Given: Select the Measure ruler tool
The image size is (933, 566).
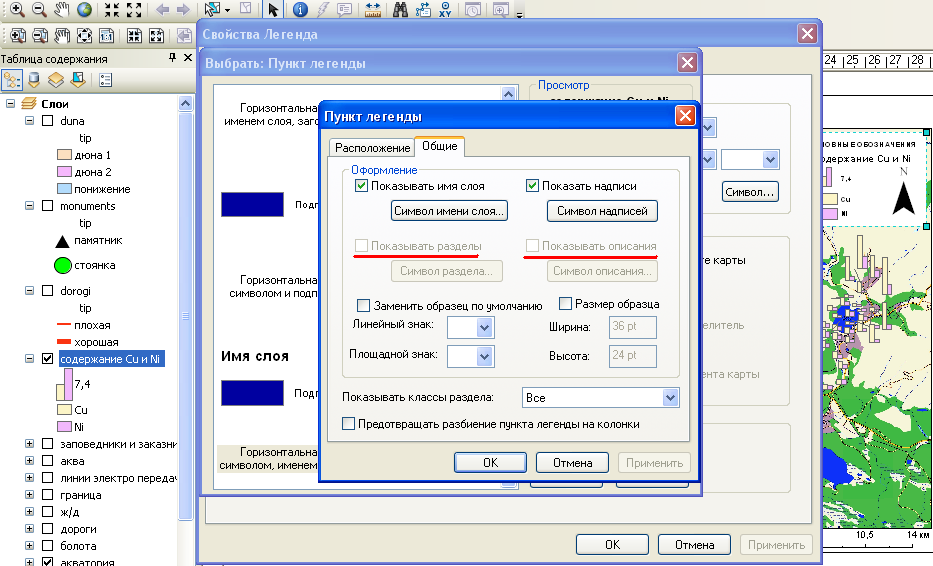Looking at the screenshot, I should point(372,10).
